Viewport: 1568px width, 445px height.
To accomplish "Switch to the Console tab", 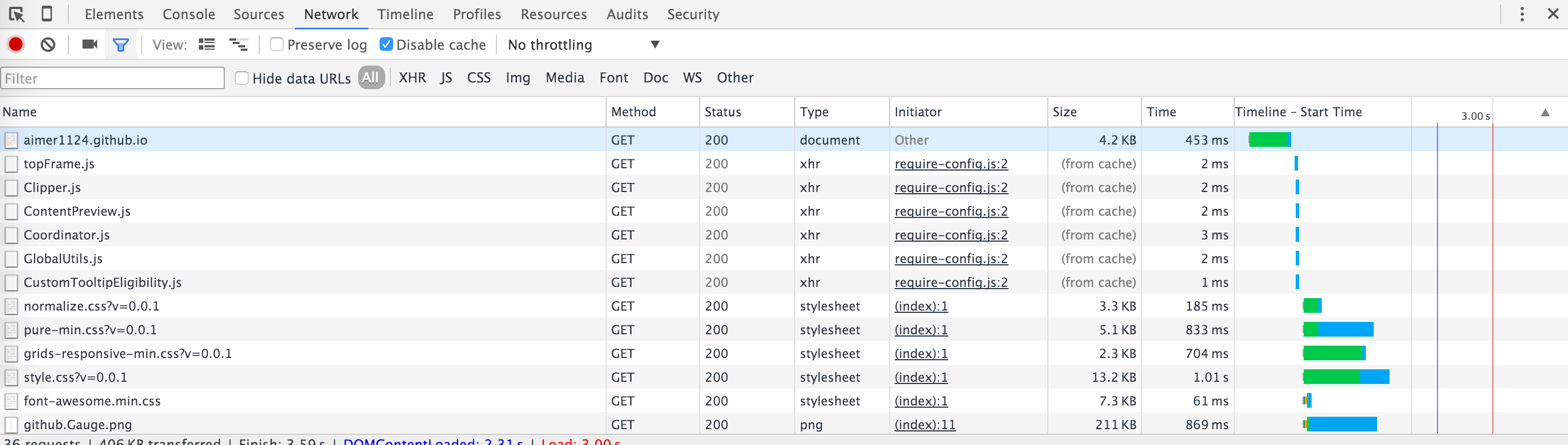I will coord(189,14).
